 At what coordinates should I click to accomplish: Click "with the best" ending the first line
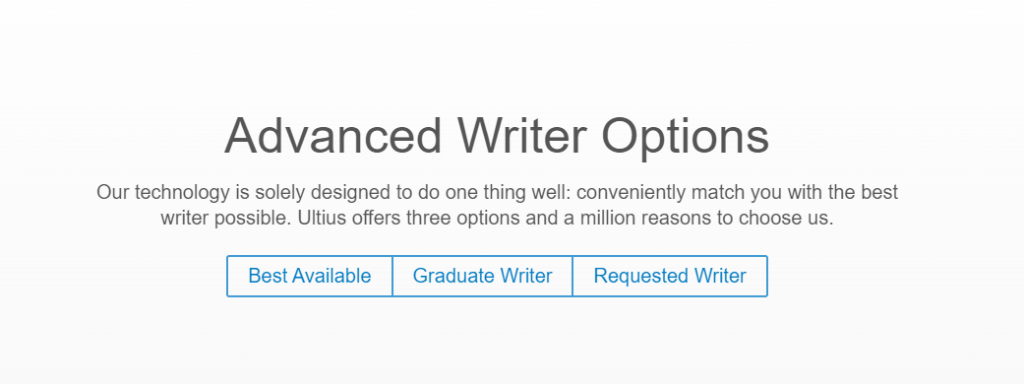coord(842,193)
